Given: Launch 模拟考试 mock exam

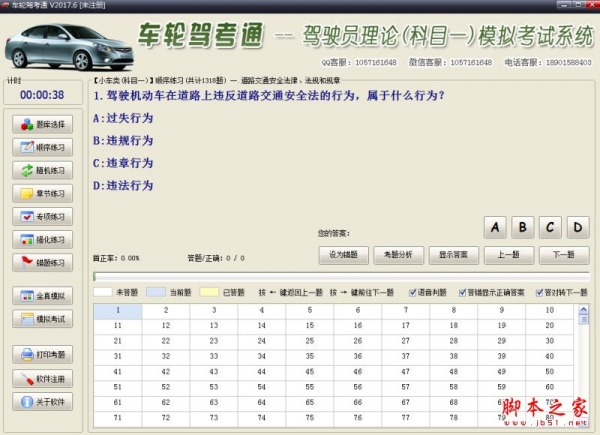Looking at the screenshot, I should coord(42,319).
